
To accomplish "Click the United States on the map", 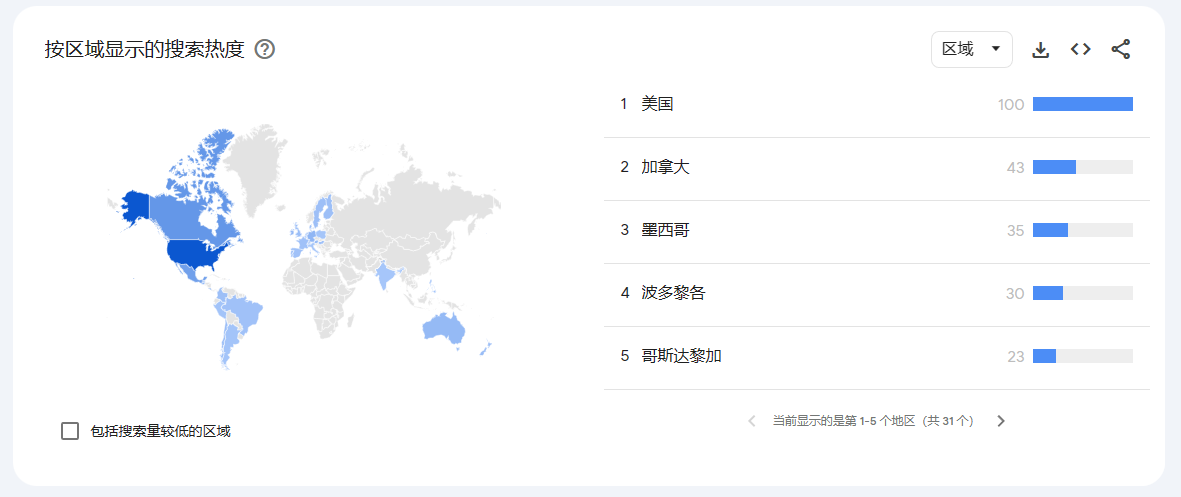I will (200, 255).
